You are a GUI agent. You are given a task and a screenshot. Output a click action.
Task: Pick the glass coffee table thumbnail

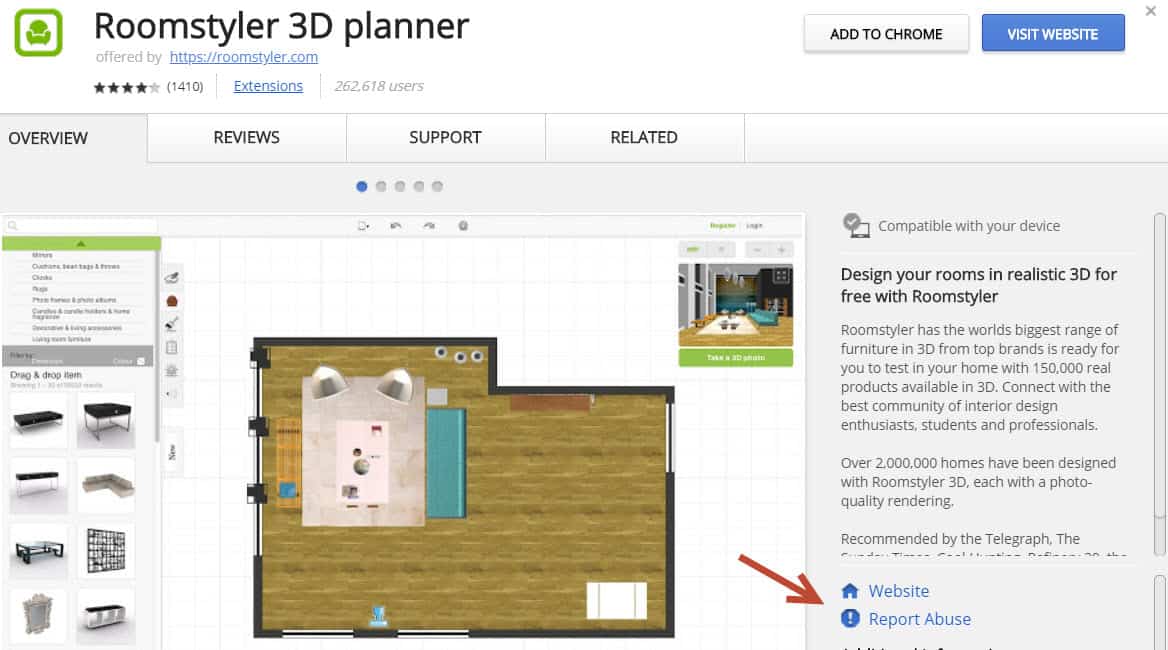[39, 551]
